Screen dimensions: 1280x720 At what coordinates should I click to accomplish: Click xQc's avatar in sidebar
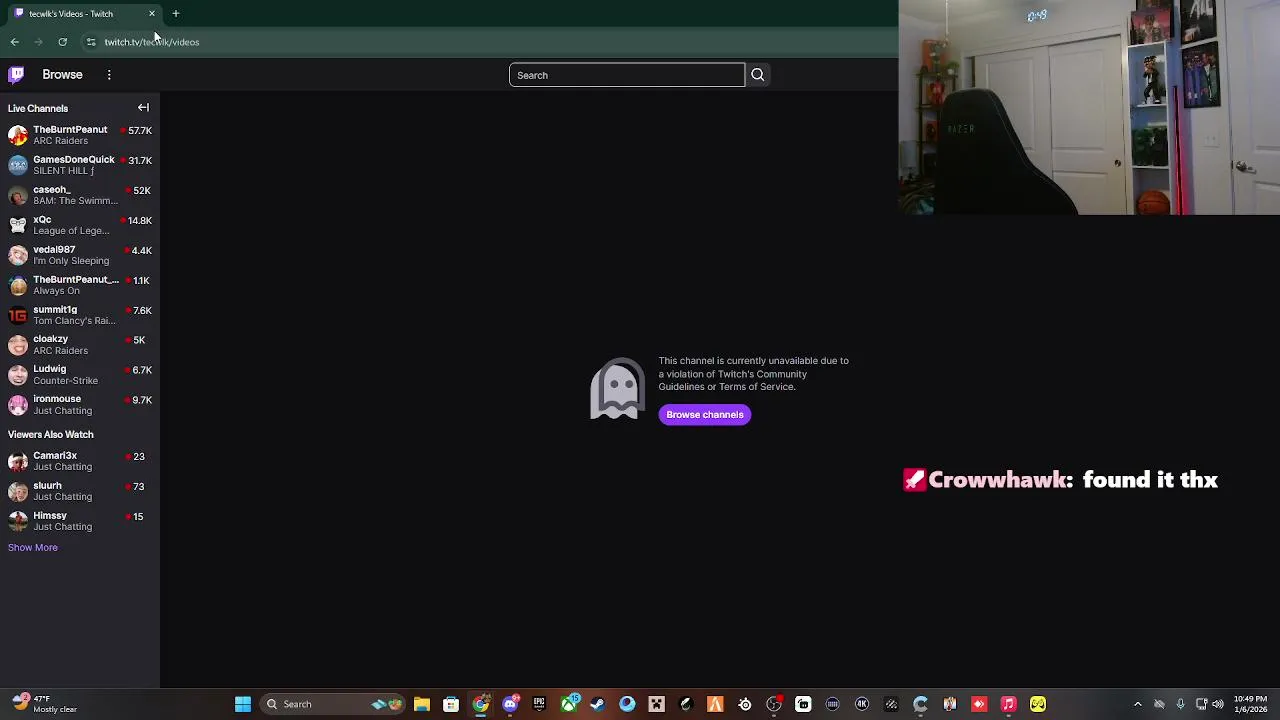18,225
